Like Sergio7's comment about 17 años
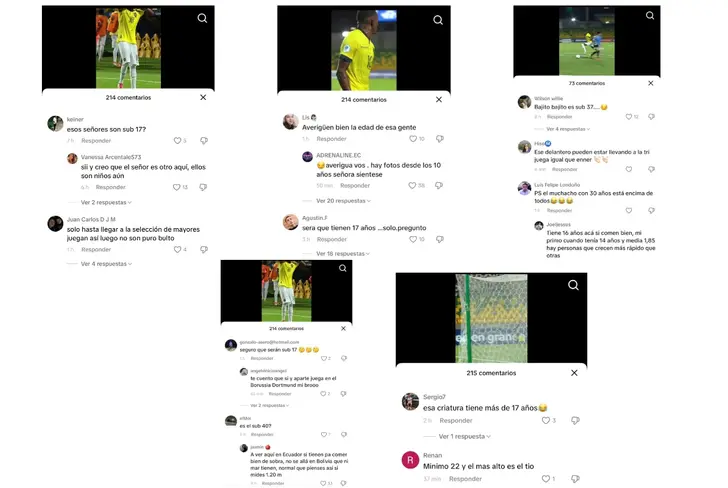This screenshot has width=728, height=488. pyautogui.click(x=546, y=420)
